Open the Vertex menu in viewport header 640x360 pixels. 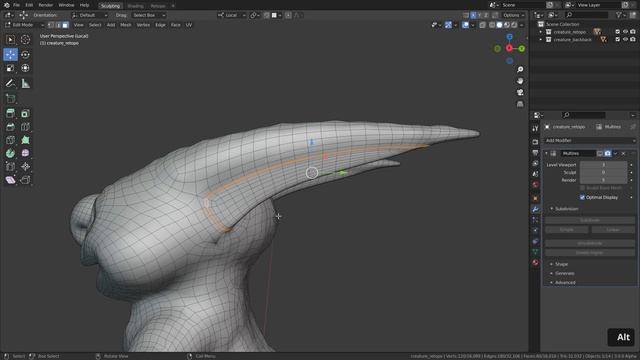tap(143, 25)
